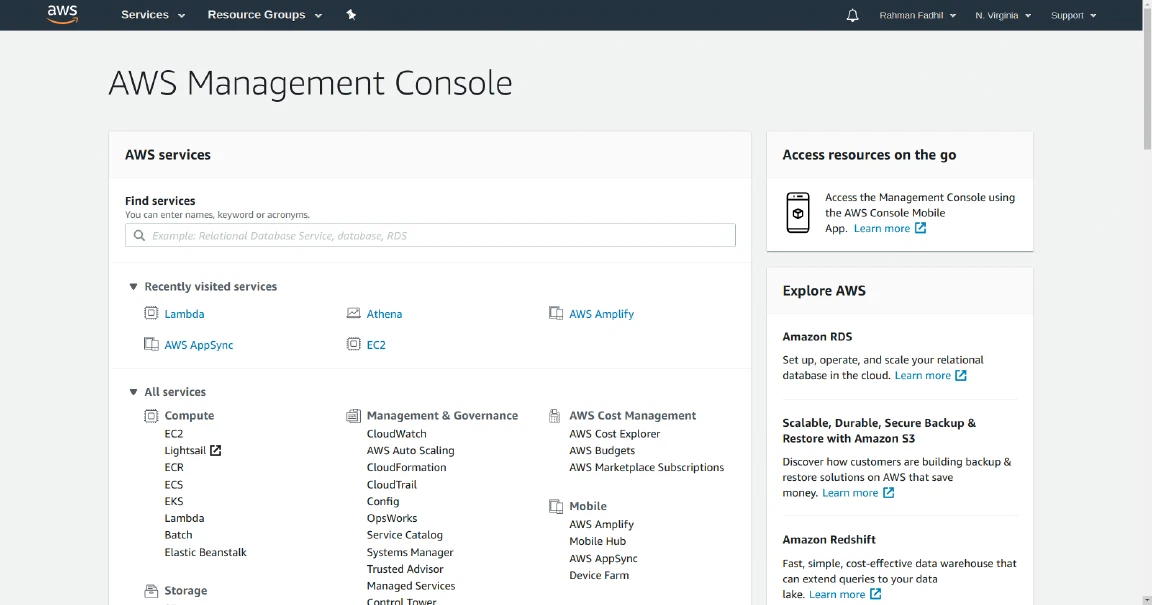Open ECR under Compute

click(174, 468)
